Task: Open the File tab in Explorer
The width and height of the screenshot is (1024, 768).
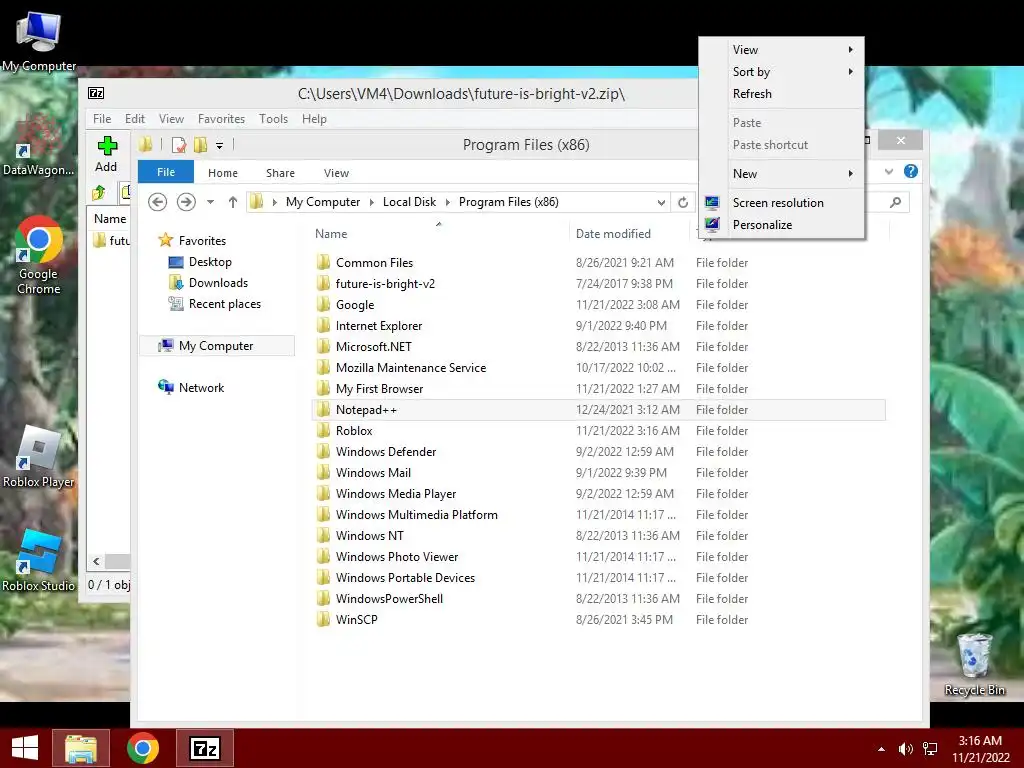Action: (x=166, y=172)
